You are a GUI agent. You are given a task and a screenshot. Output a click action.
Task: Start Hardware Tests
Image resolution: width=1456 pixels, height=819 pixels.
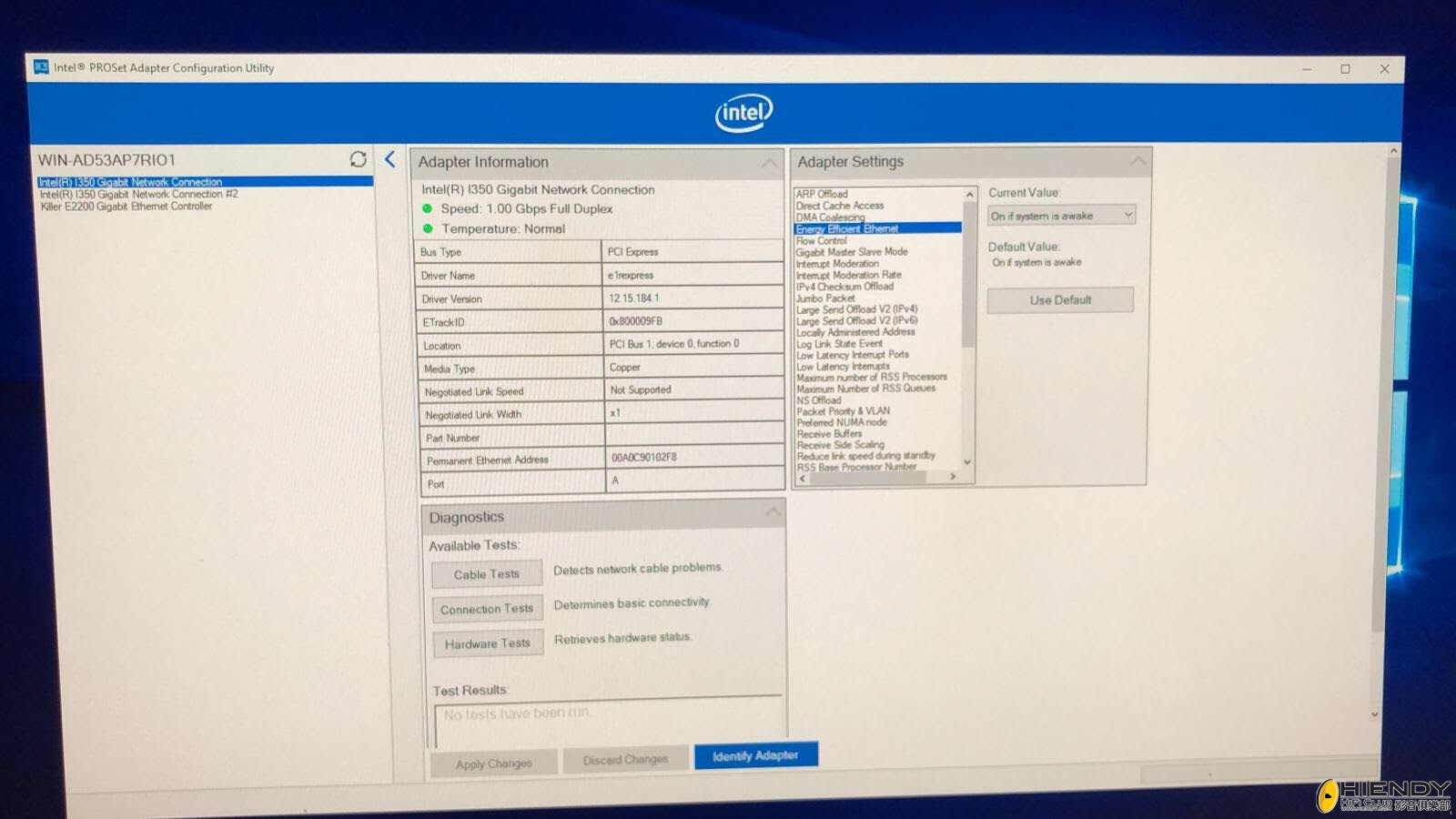488,643
